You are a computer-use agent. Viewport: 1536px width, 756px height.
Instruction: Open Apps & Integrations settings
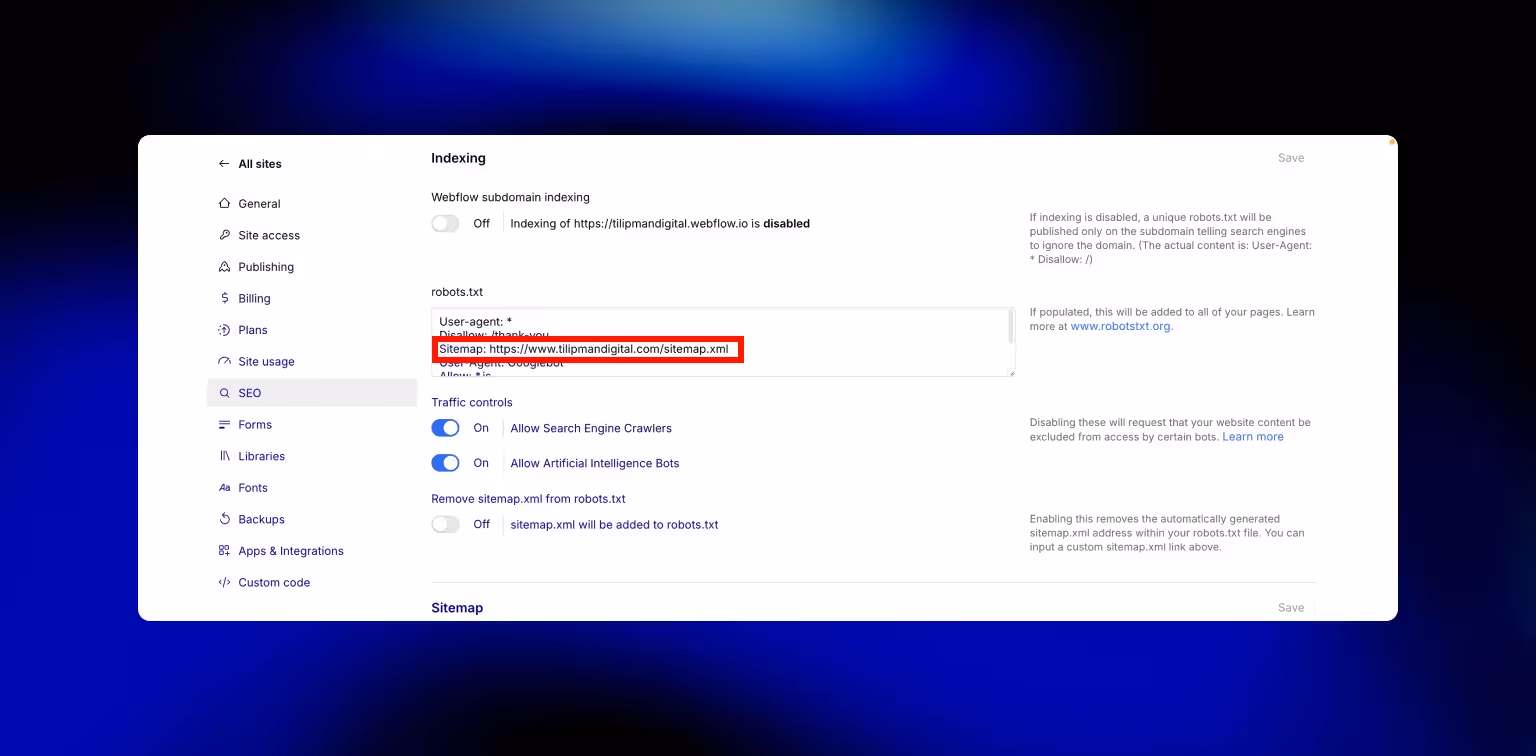291,551
